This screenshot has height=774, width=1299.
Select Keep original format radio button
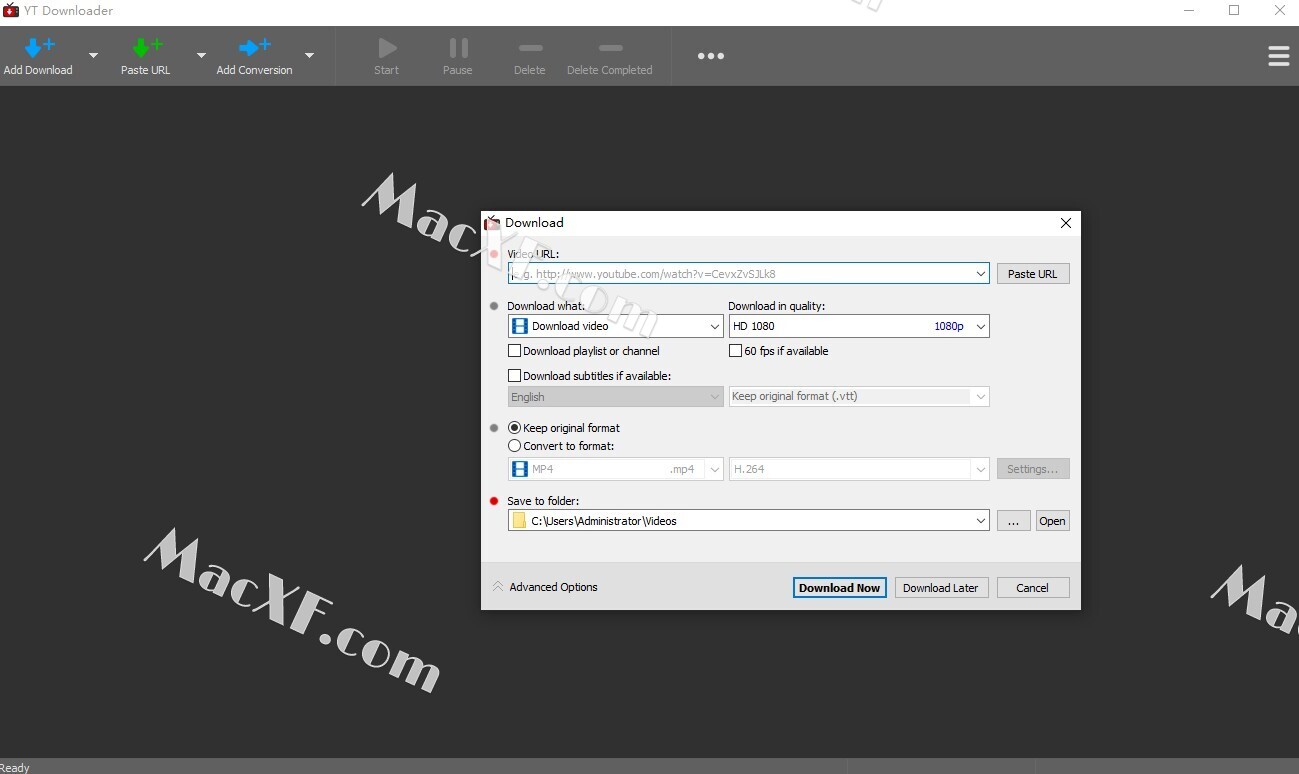(515, 428)
